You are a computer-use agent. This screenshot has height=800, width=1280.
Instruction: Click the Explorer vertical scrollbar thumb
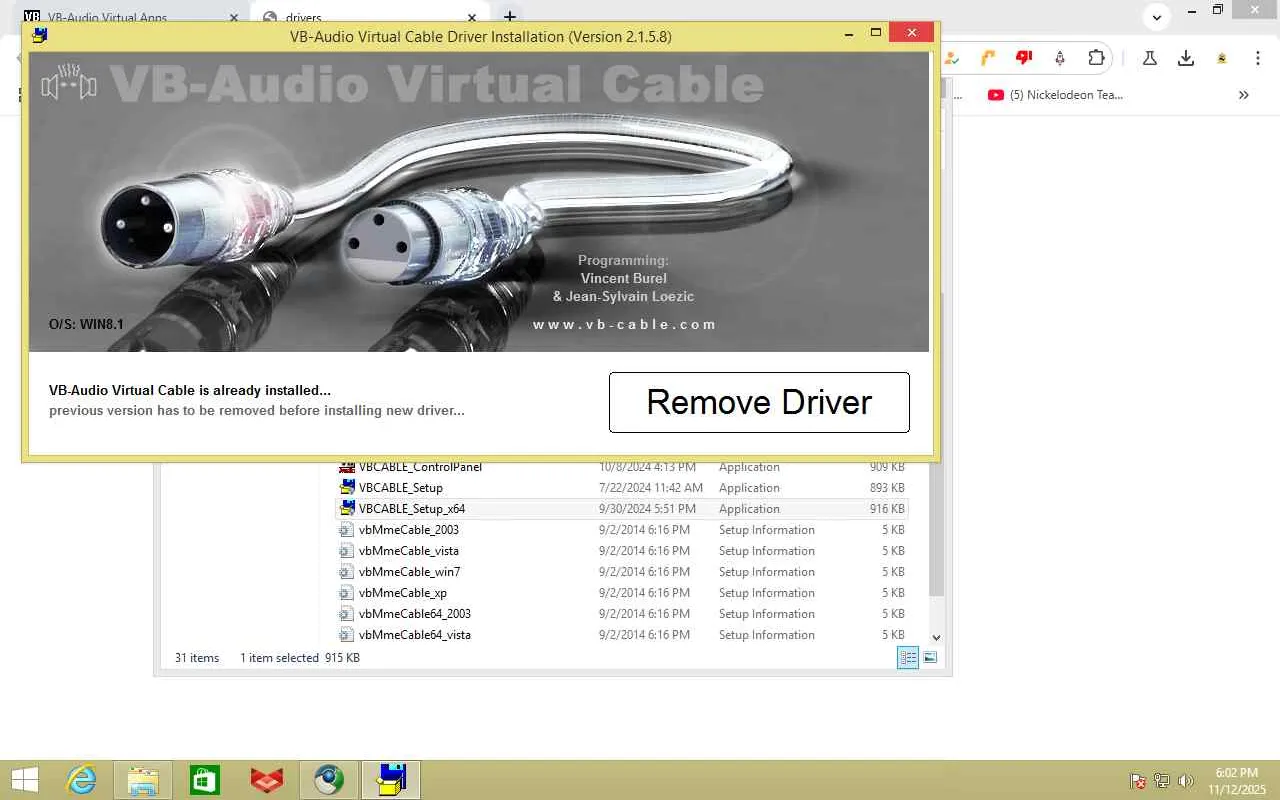point(936,530)
